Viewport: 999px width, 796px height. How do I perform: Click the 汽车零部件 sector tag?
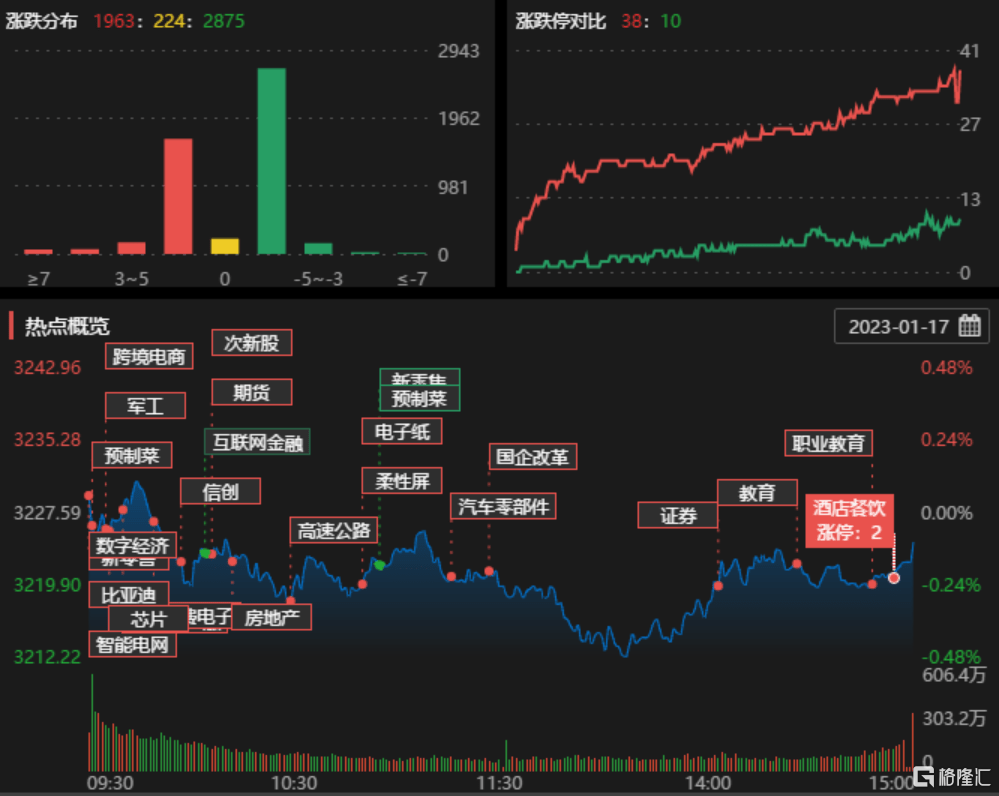pyautogui.click(x=502, y=507)
